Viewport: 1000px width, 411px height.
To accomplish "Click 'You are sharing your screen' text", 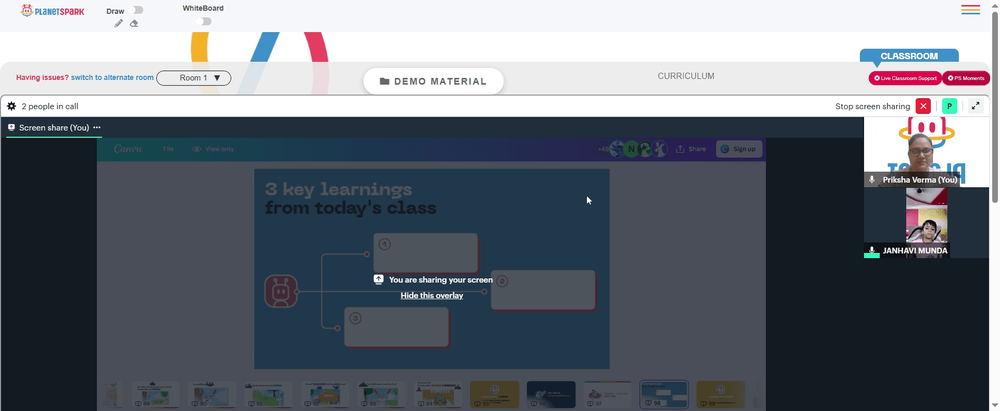I will 441,280.
